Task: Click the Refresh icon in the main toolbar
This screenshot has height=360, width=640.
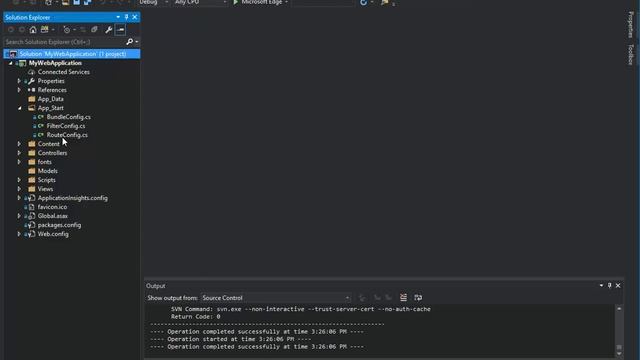Action: coord(363,2)
